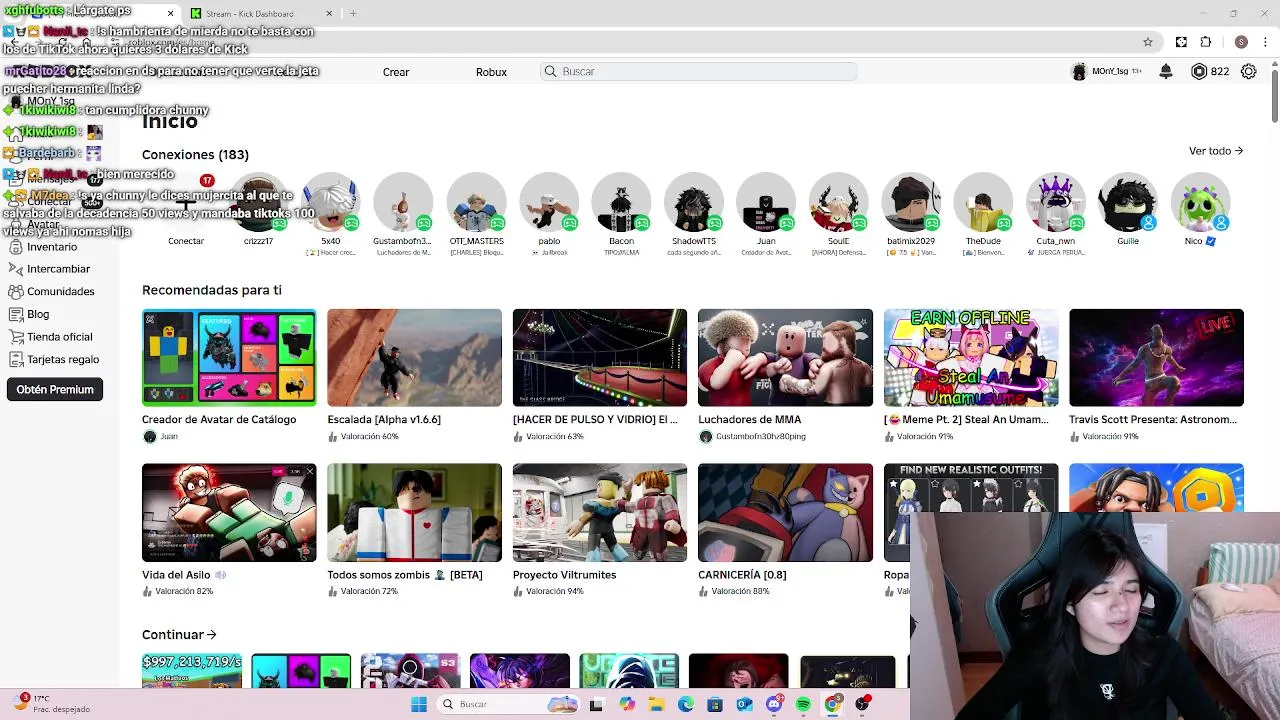
Task: Open the Conexiones (183) heading link
Action: point(195,154)
